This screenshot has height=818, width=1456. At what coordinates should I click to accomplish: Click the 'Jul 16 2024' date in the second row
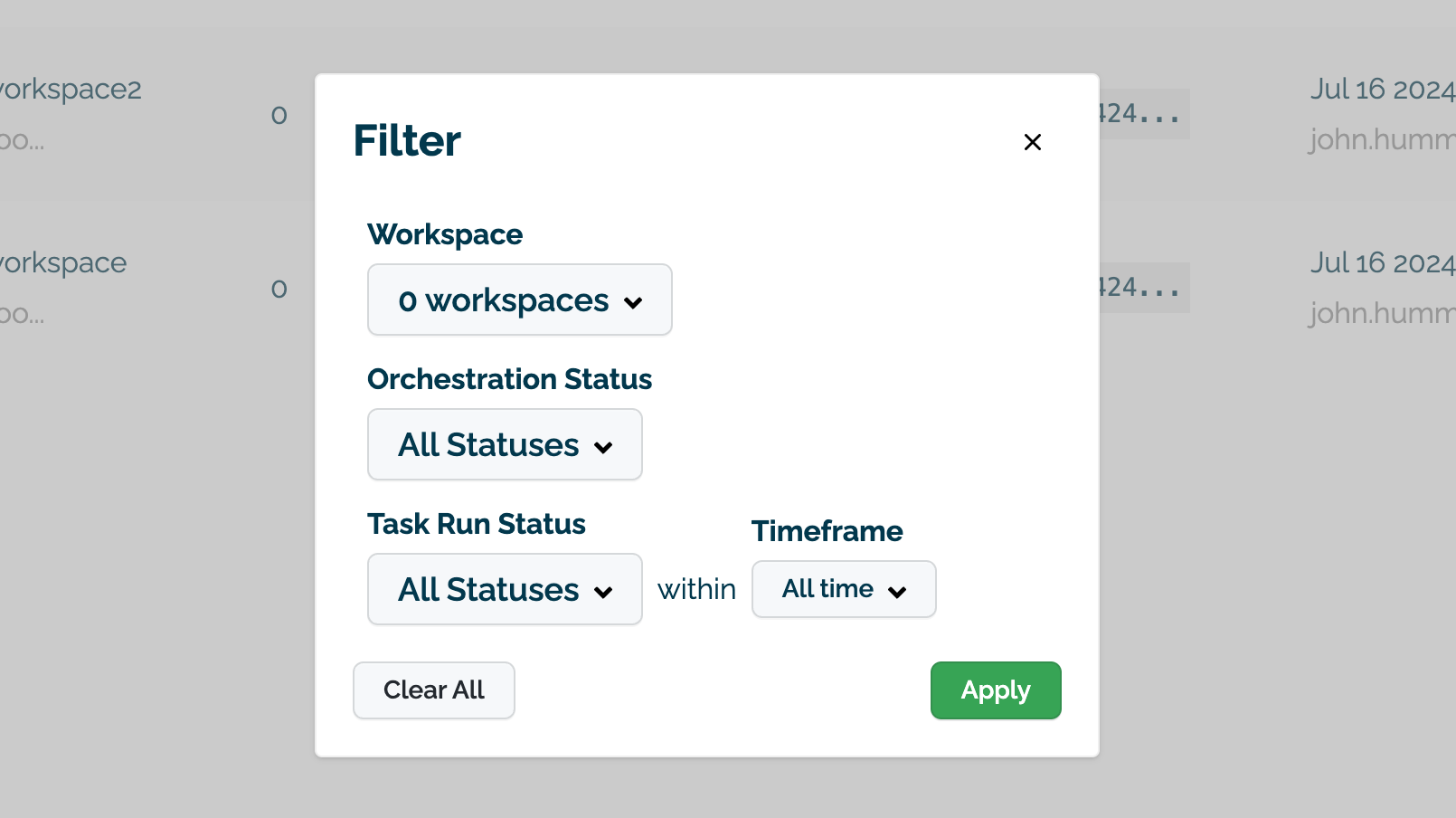point(1382,262)
